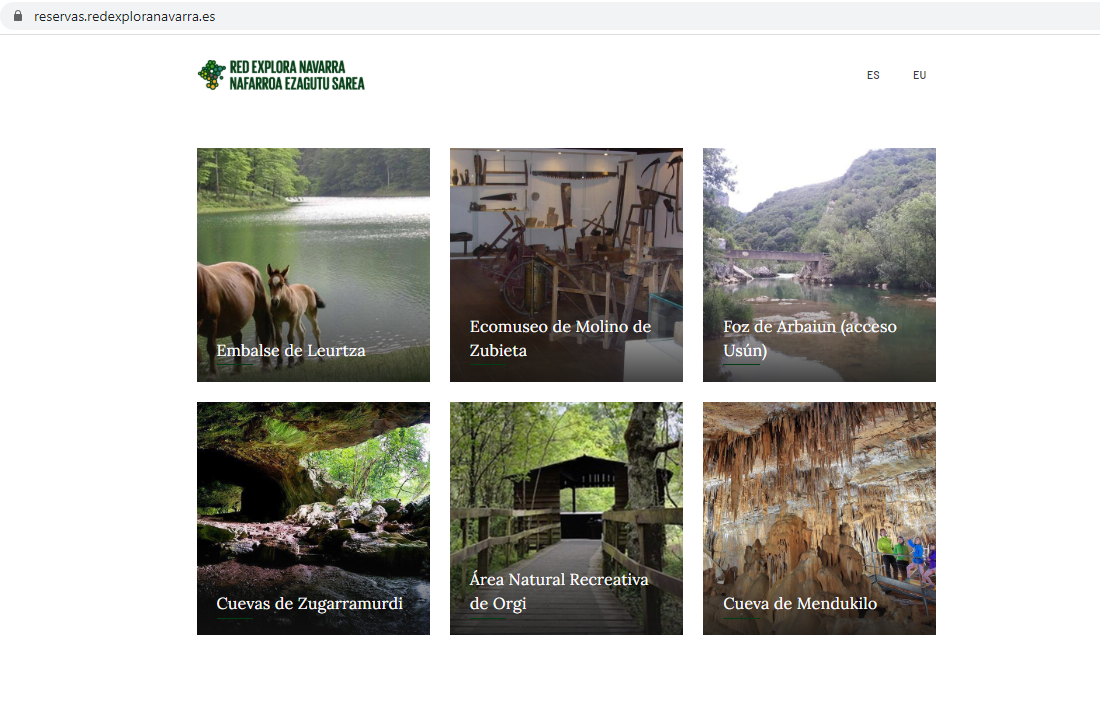Open the Ecomuseo de Molino de Zubieta page
This screenshot has width=1100, height=701.
point(560,337)
